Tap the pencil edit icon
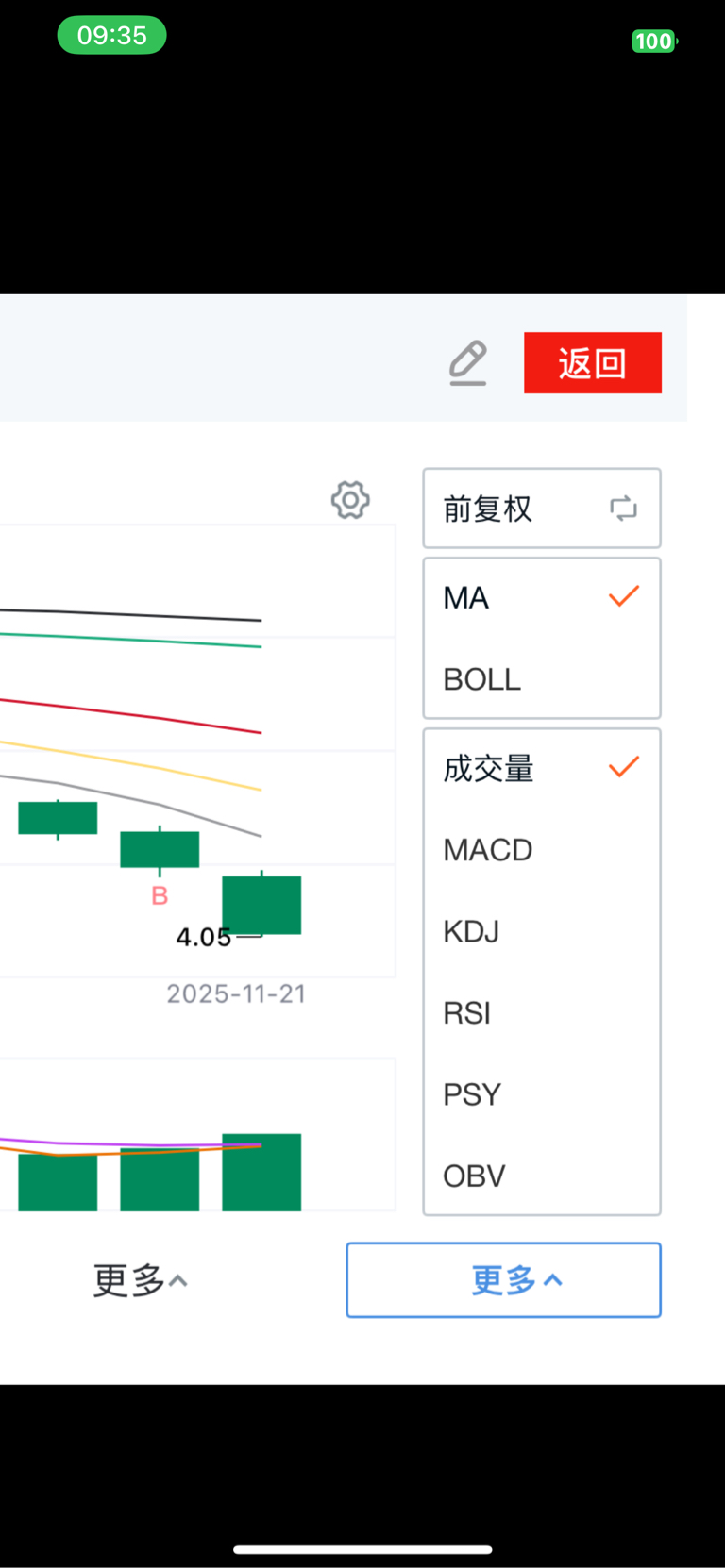 (467, 363)
